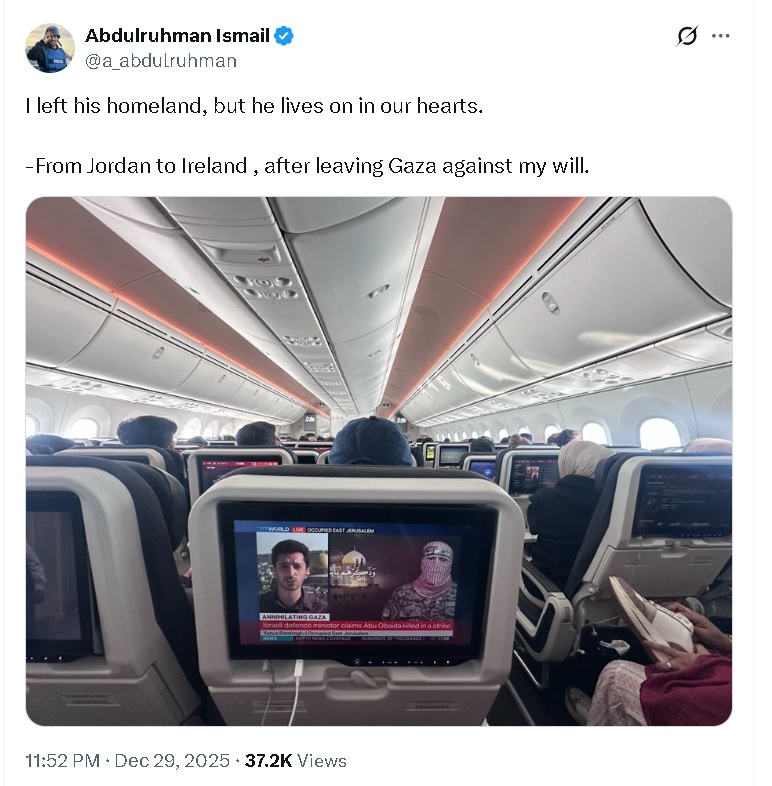Click the tweet text about his homeland
772x786 pixels.
[254, 106]
